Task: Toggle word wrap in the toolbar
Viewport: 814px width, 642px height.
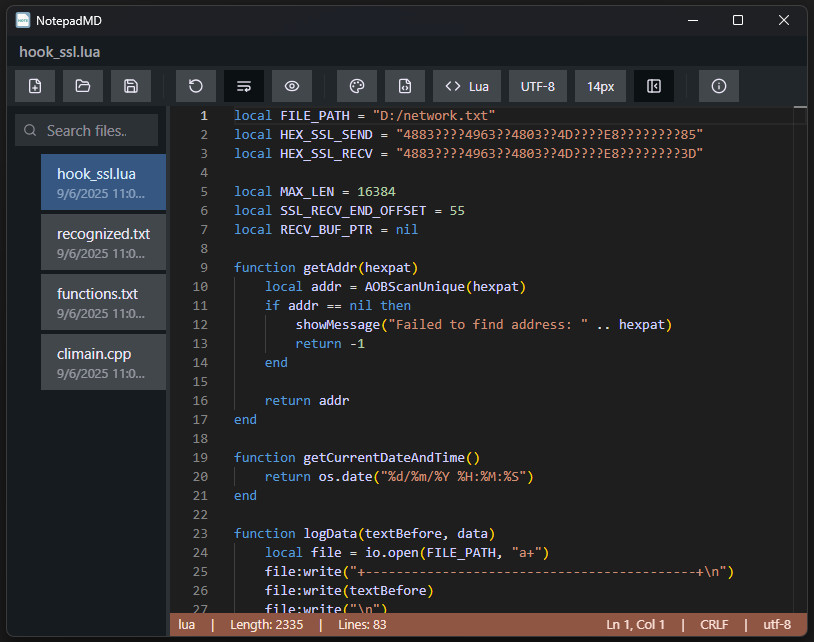Action: pos(244,87)
